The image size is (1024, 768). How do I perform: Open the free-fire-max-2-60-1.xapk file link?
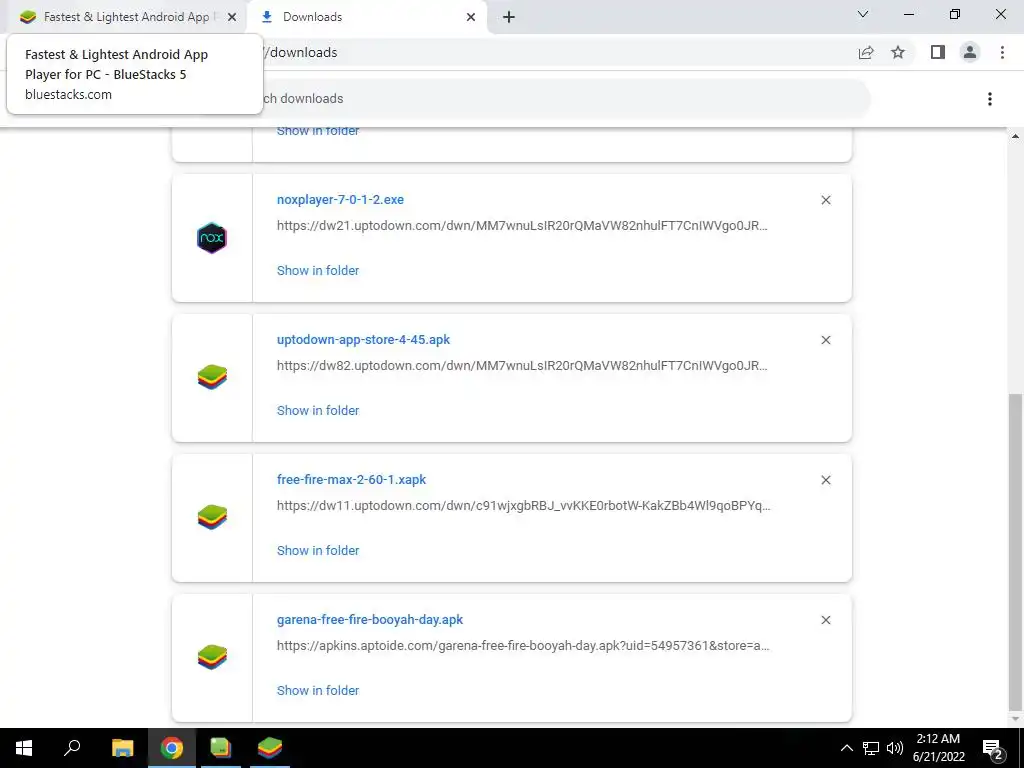[x=351, y=479]
